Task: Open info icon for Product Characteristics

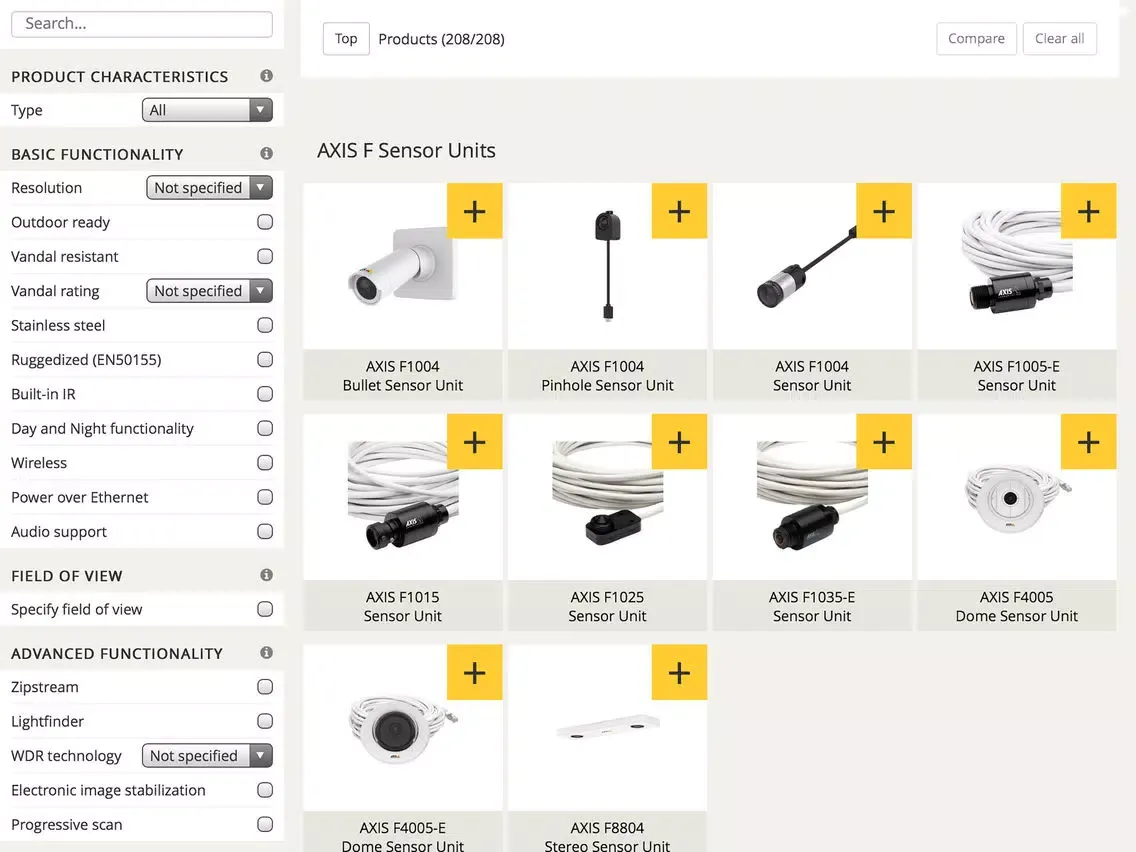Action: coord(267,75)
